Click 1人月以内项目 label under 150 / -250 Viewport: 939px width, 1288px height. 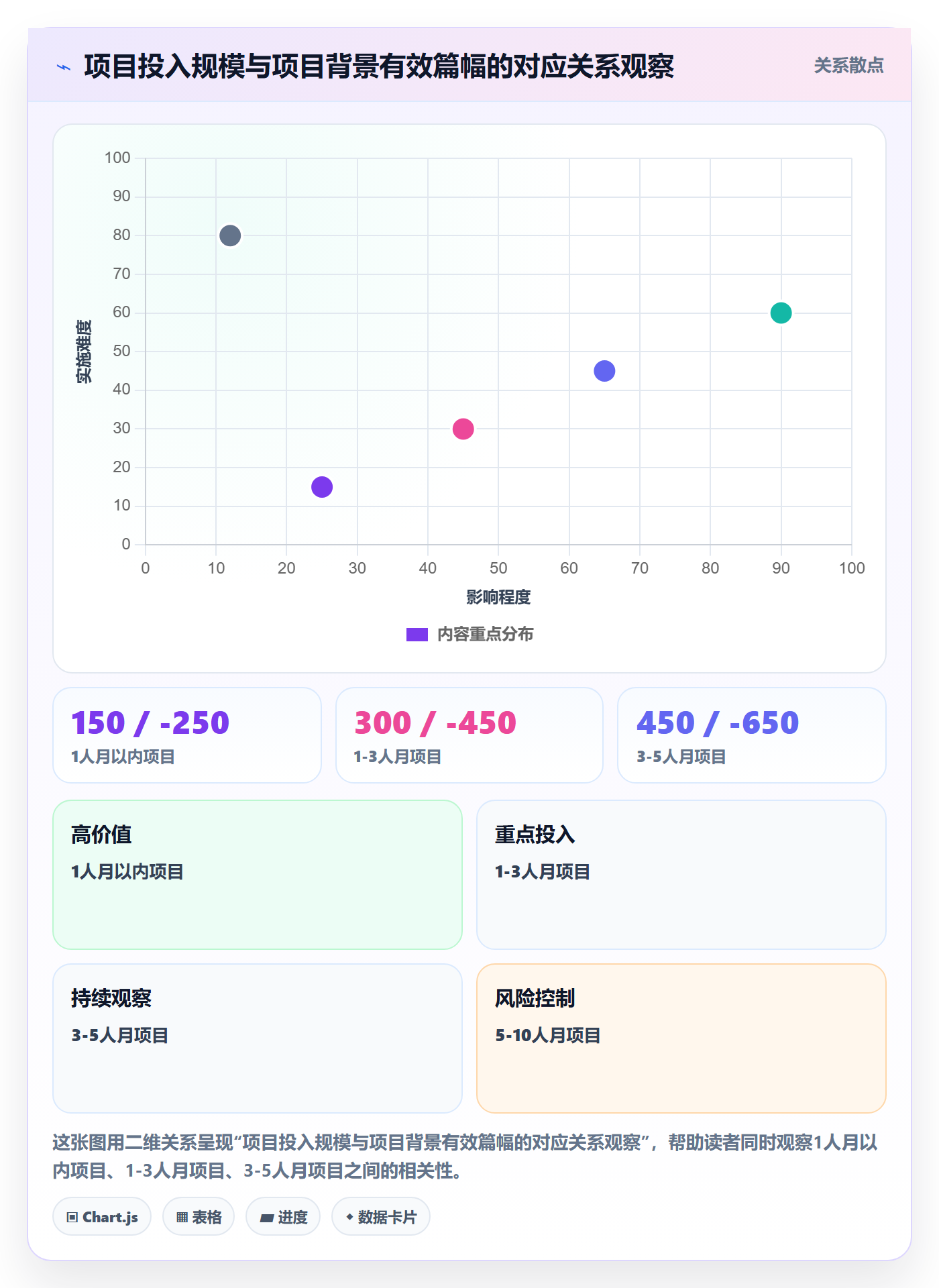(x=123, y=757)
